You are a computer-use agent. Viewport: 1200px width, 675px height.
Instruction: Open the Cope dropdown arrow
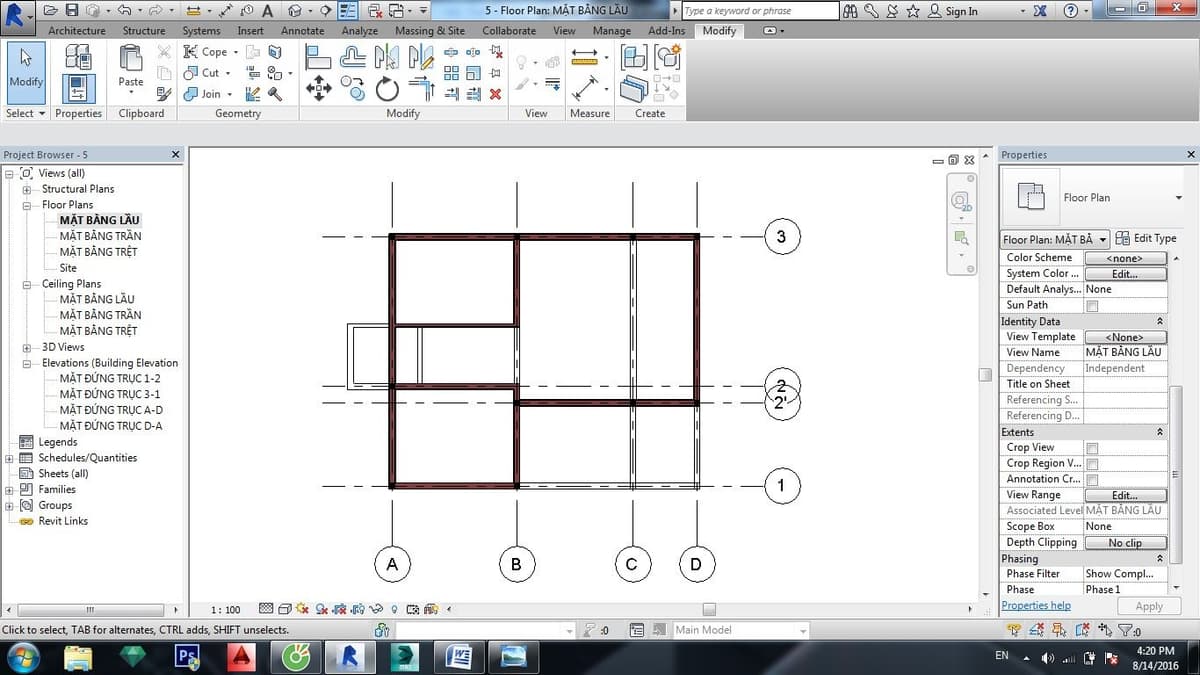[234, 52]
